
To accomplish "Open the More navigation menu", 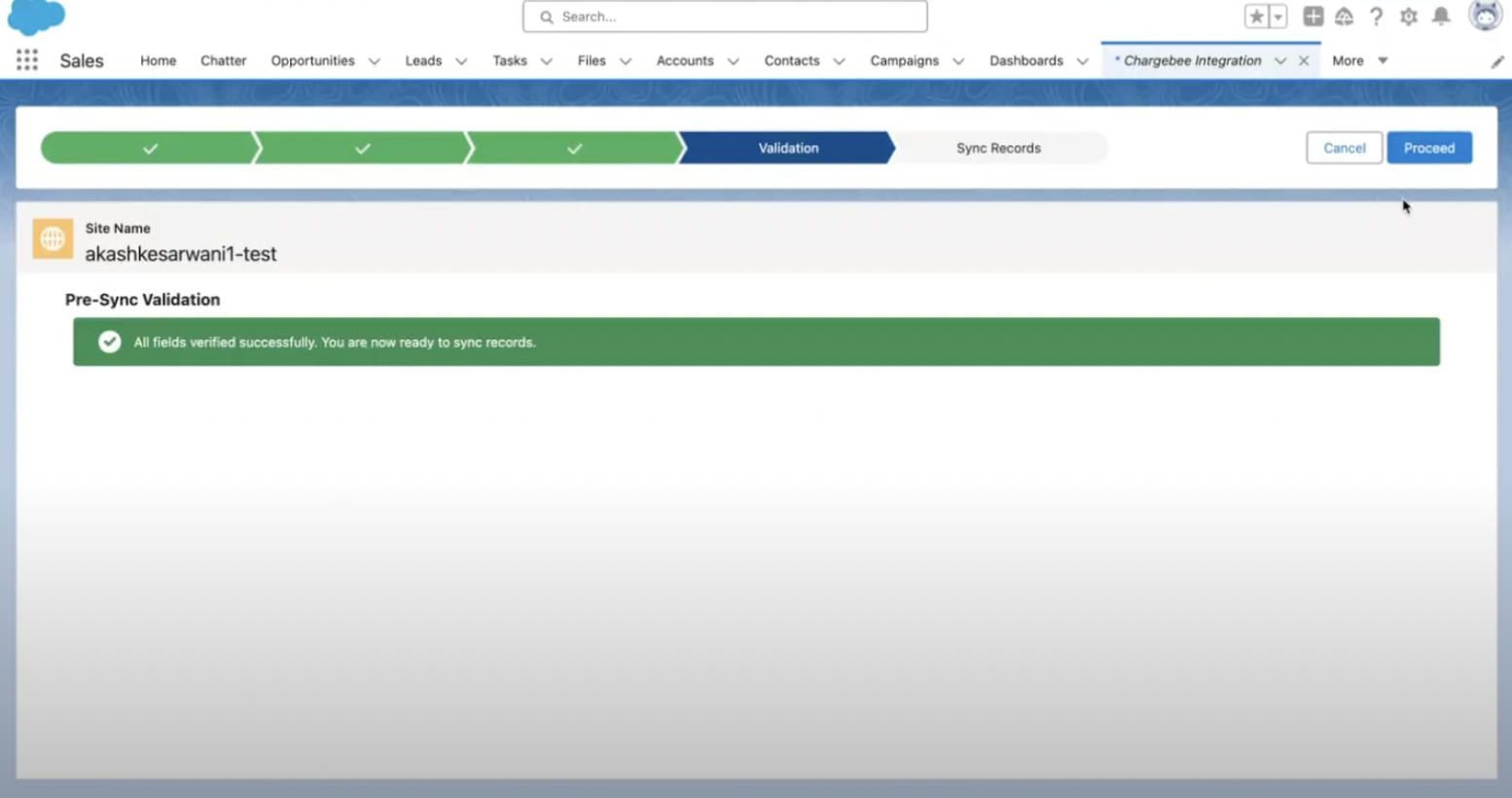I will point(1359,60).
